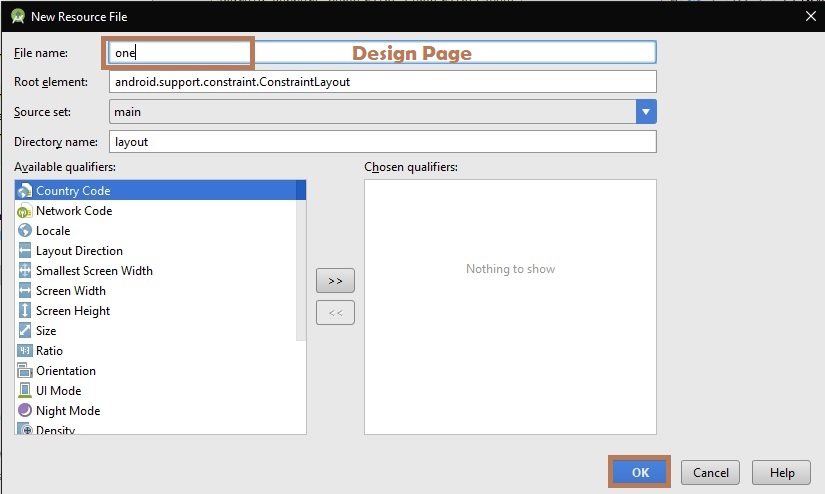Image resolution: width=825 pixels, height=494 pixels.
Task: Select Network Code qualifier row
Action: (155, 210)
